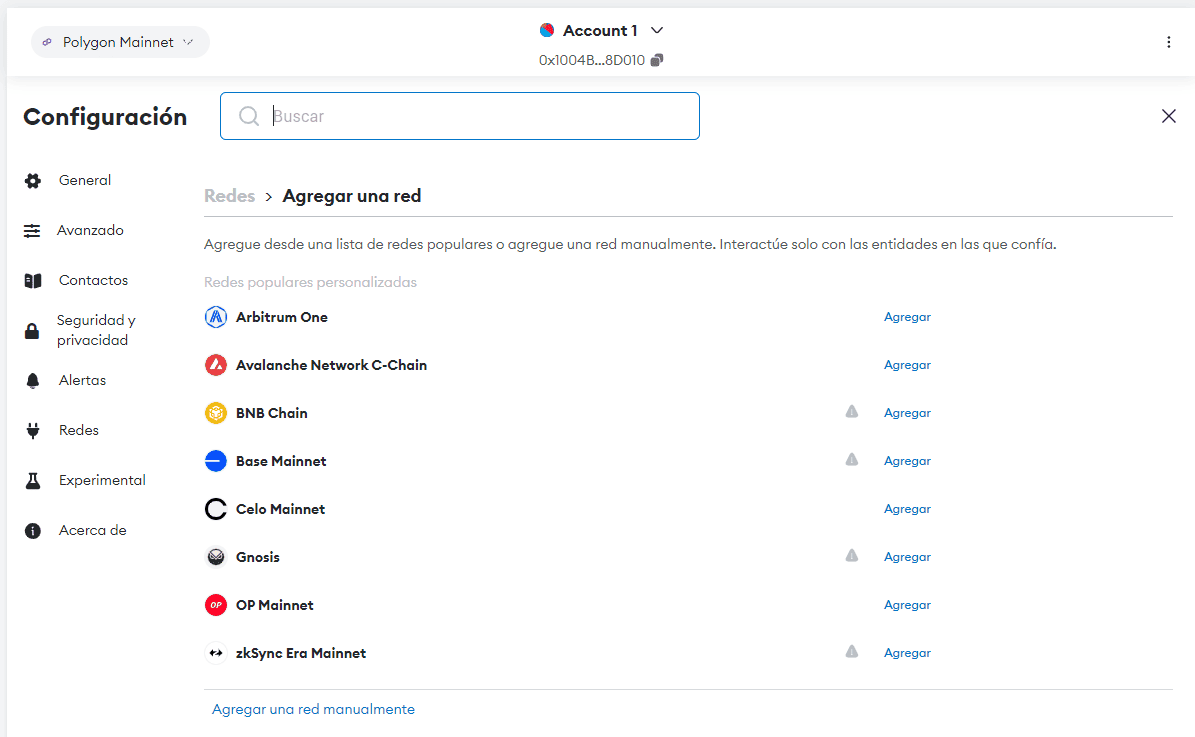Image resolution: width=1195 pixels, height=737 pixels.
Task: Click the zkSync Era Mainnet name
Action: 301,653
